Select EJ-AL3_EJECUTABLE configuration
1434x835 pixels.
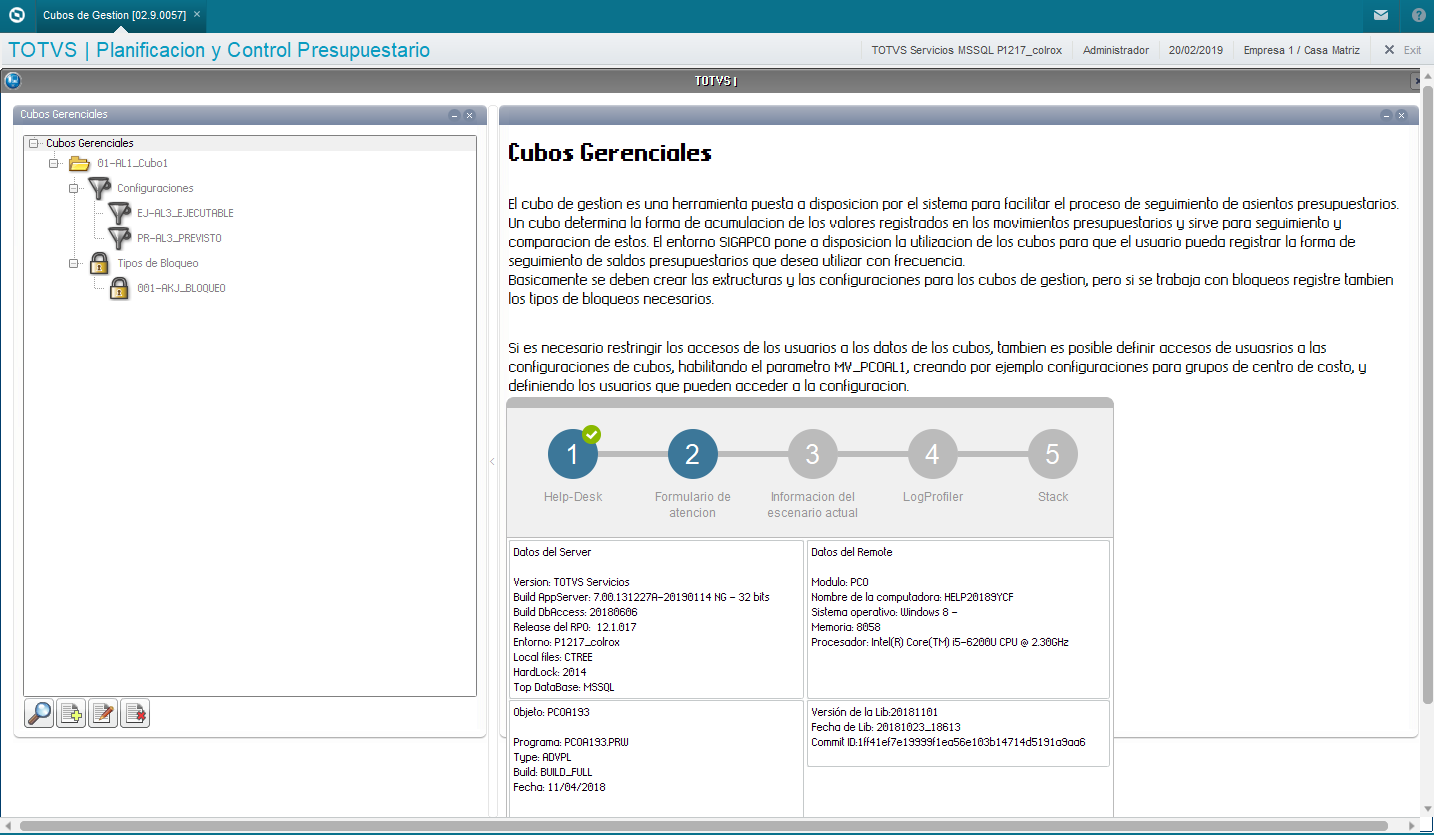[185, 213]
